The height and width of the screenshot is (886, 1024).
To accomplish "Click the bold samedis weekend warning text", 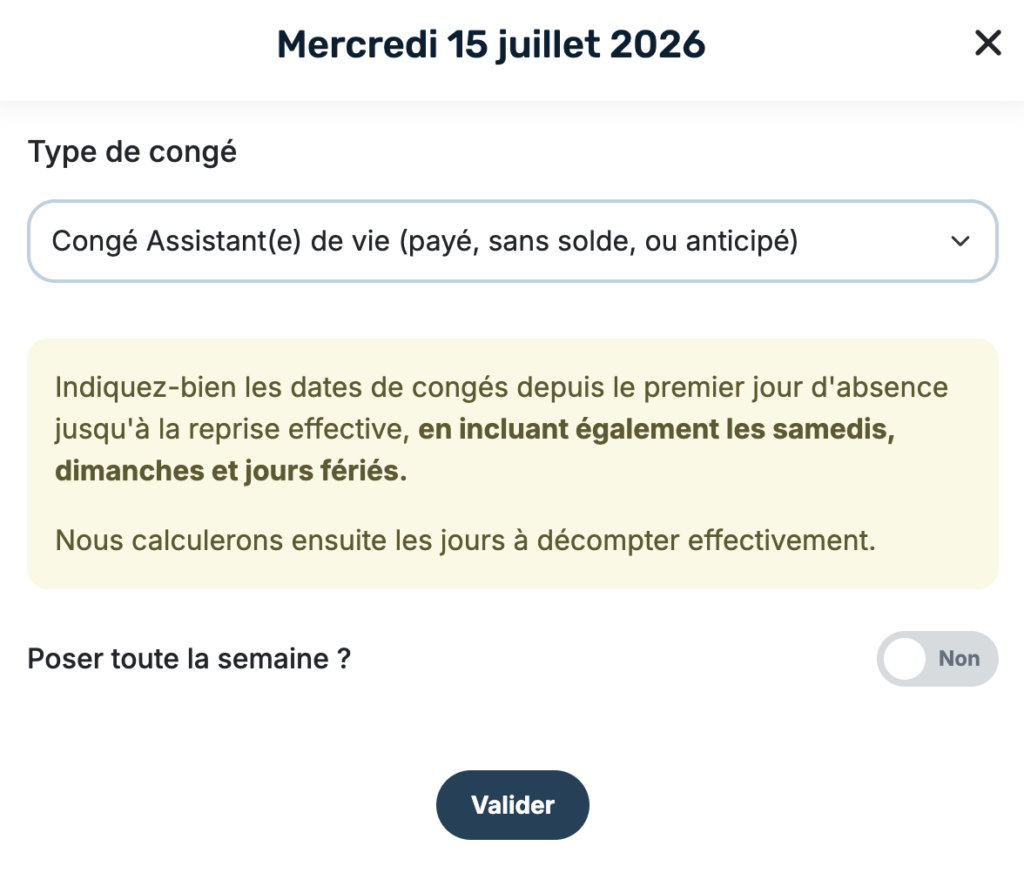I will pos(656,429).
